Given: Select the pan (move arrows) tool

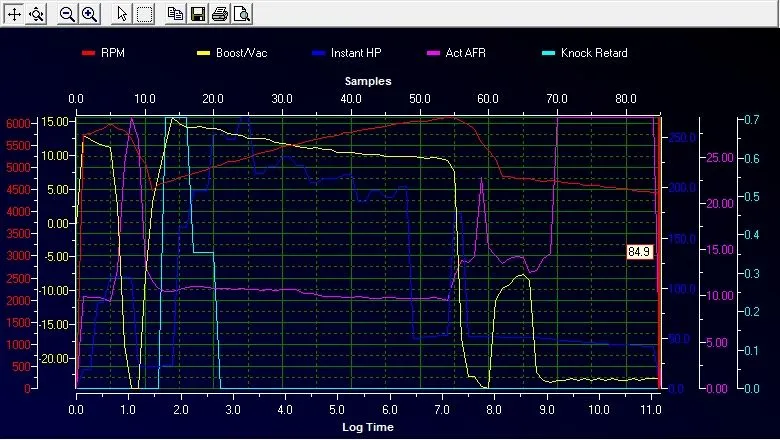Looking at the screenshot, I should coord(14,14).
